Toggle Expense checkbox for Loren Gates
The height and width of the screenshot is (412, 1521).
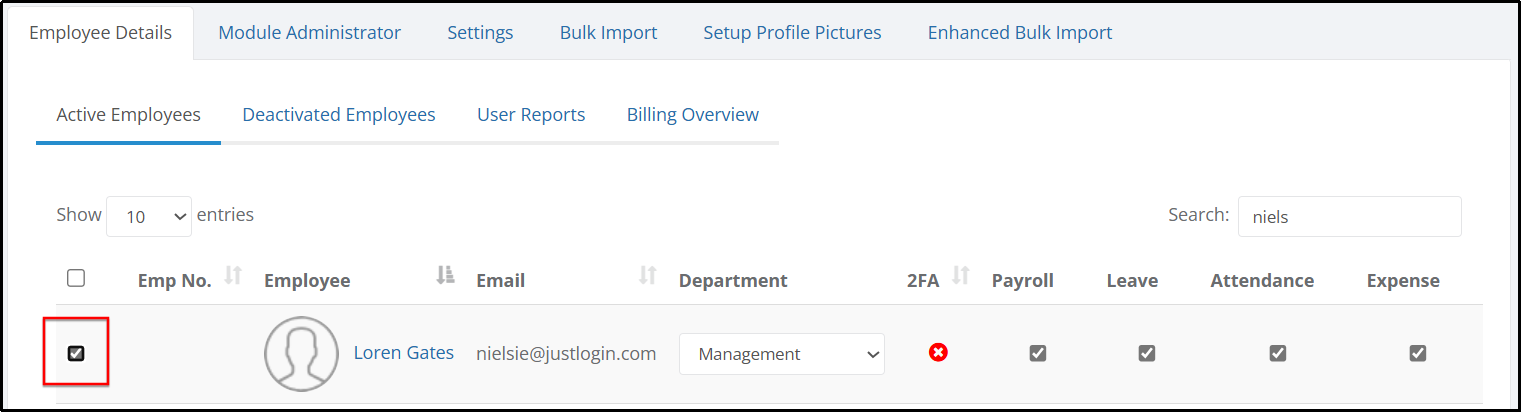tap(1418, 353)
